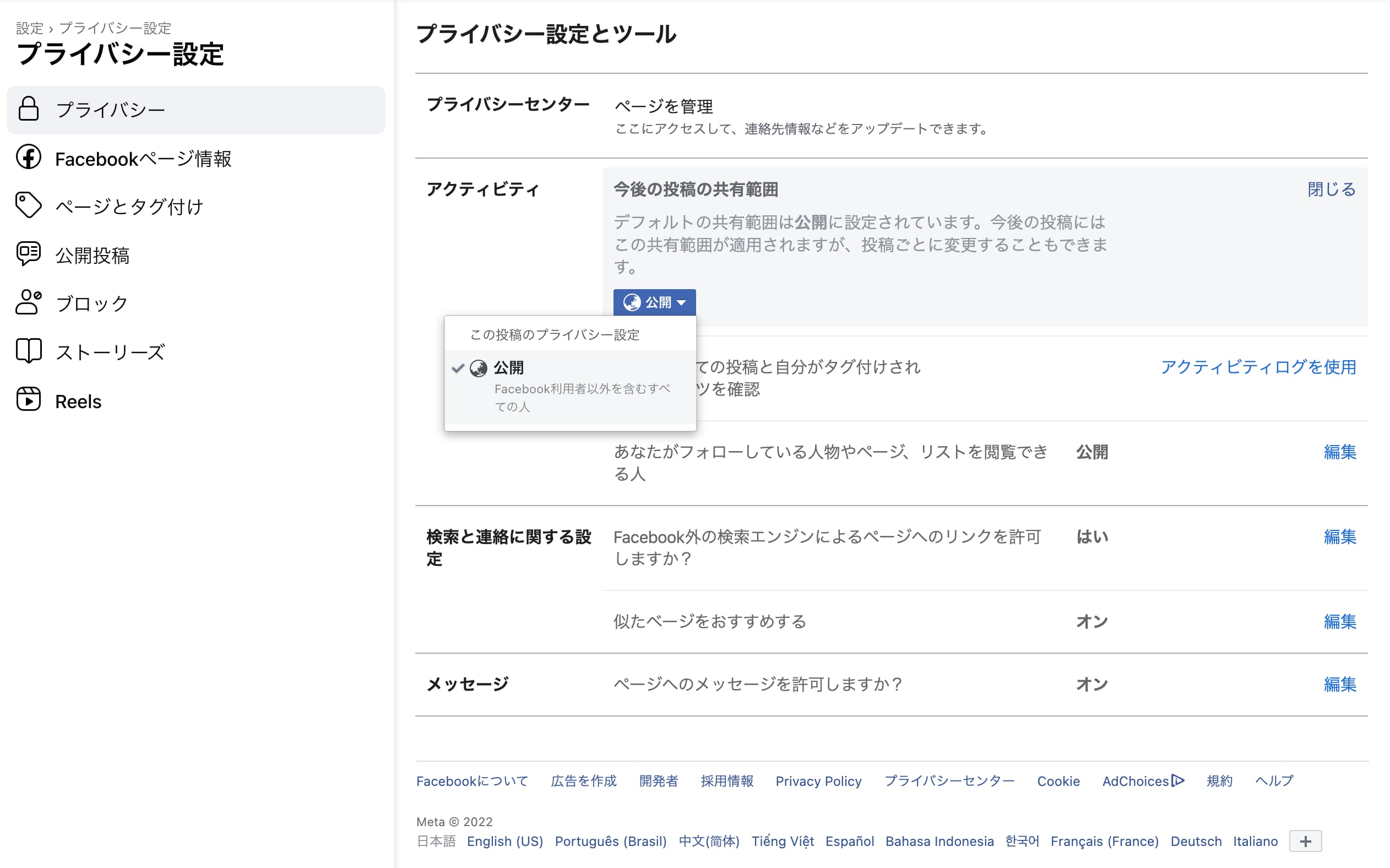1390x868 pixels.
Task: Click the book icon for ストーリーズ
Action: (28, 351)
